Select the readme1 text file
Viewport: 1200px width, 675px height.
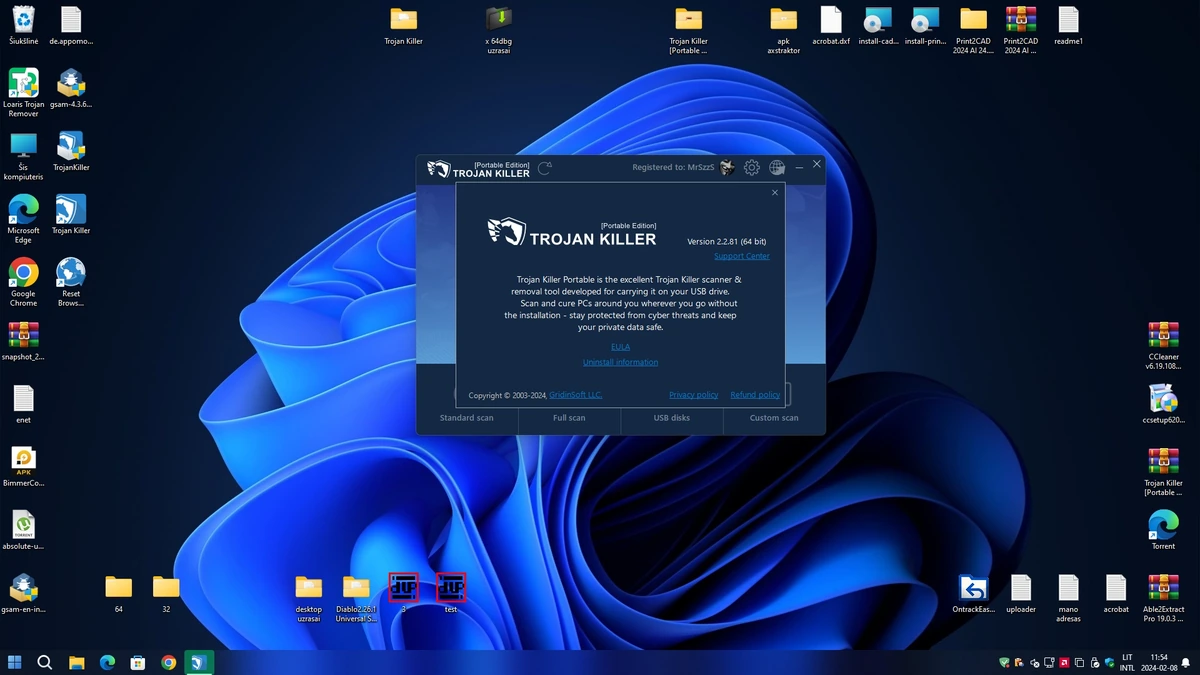[x=1068, y=26]
